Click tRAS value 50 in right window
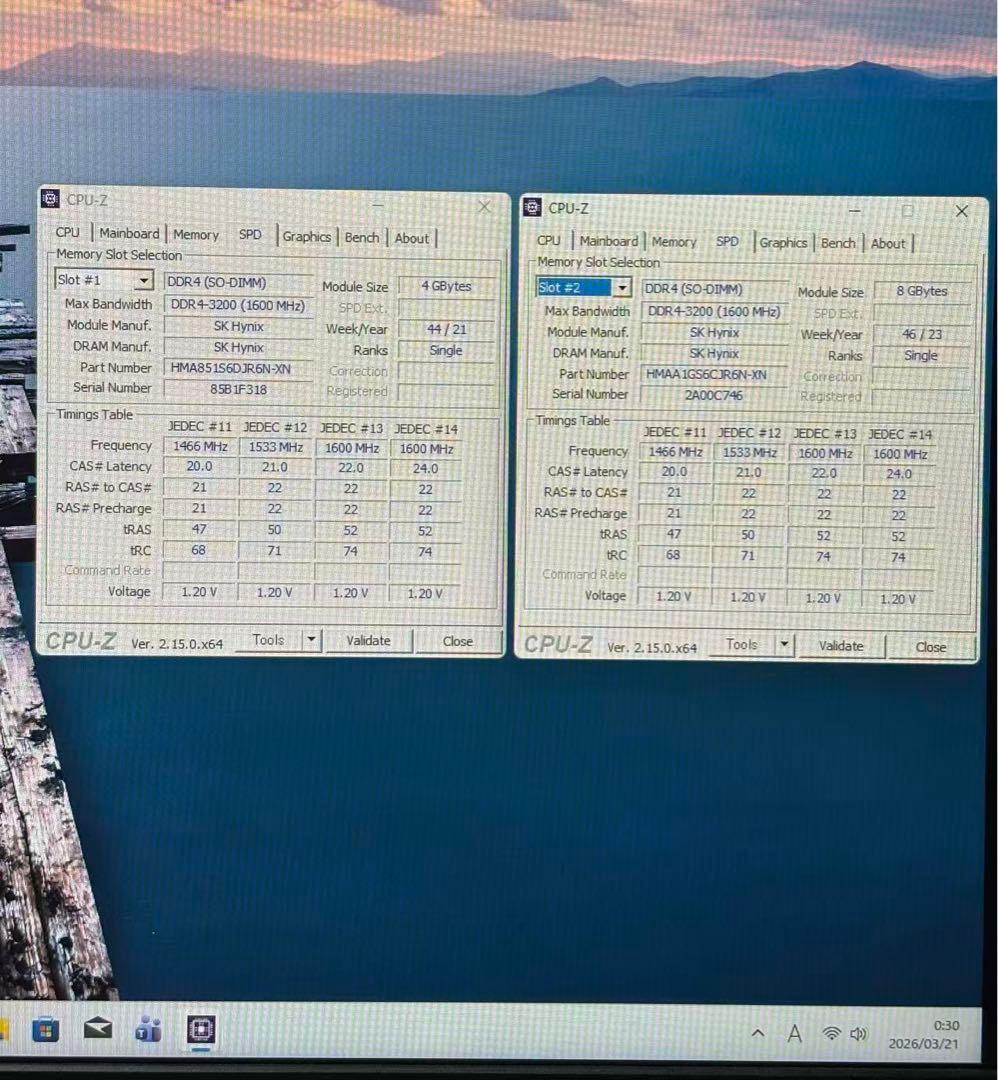The image size is (998, 1080). [748, 535]
